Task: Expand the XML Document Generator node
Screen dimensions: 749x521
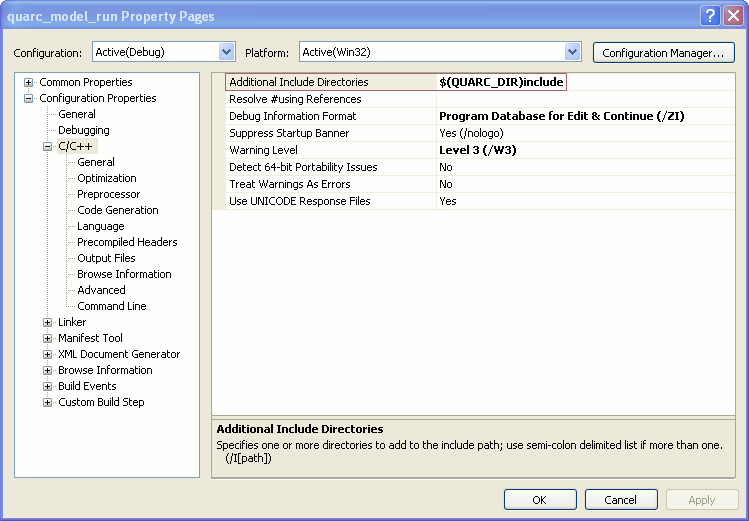Action: coord(47,354)
